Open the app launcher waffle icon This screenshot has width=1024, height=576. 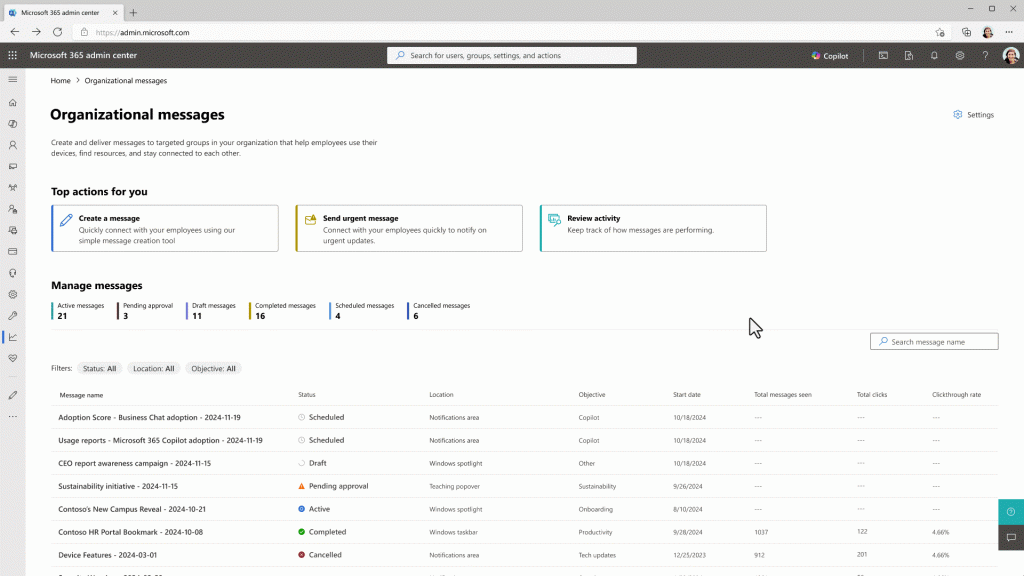click(x=12, y=56)
